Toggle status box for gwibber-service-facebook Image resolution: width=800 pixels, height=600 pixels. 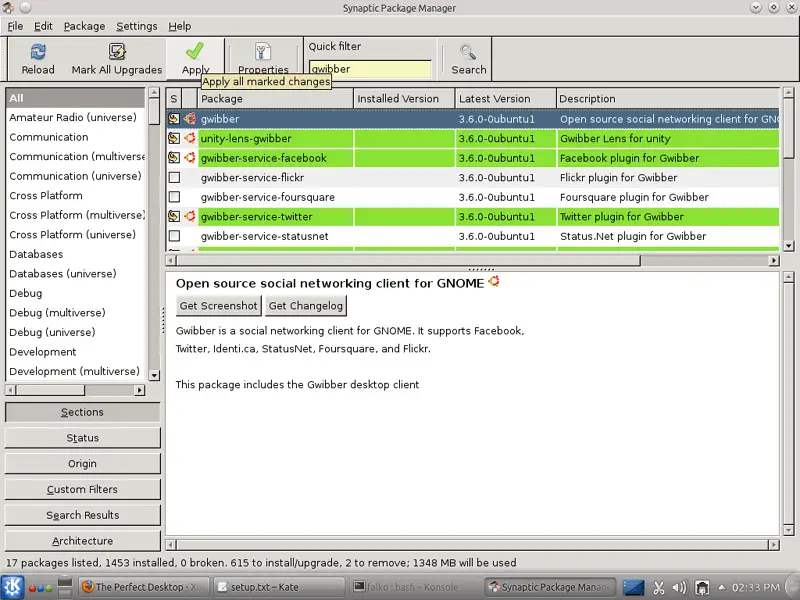click(174, 158)
